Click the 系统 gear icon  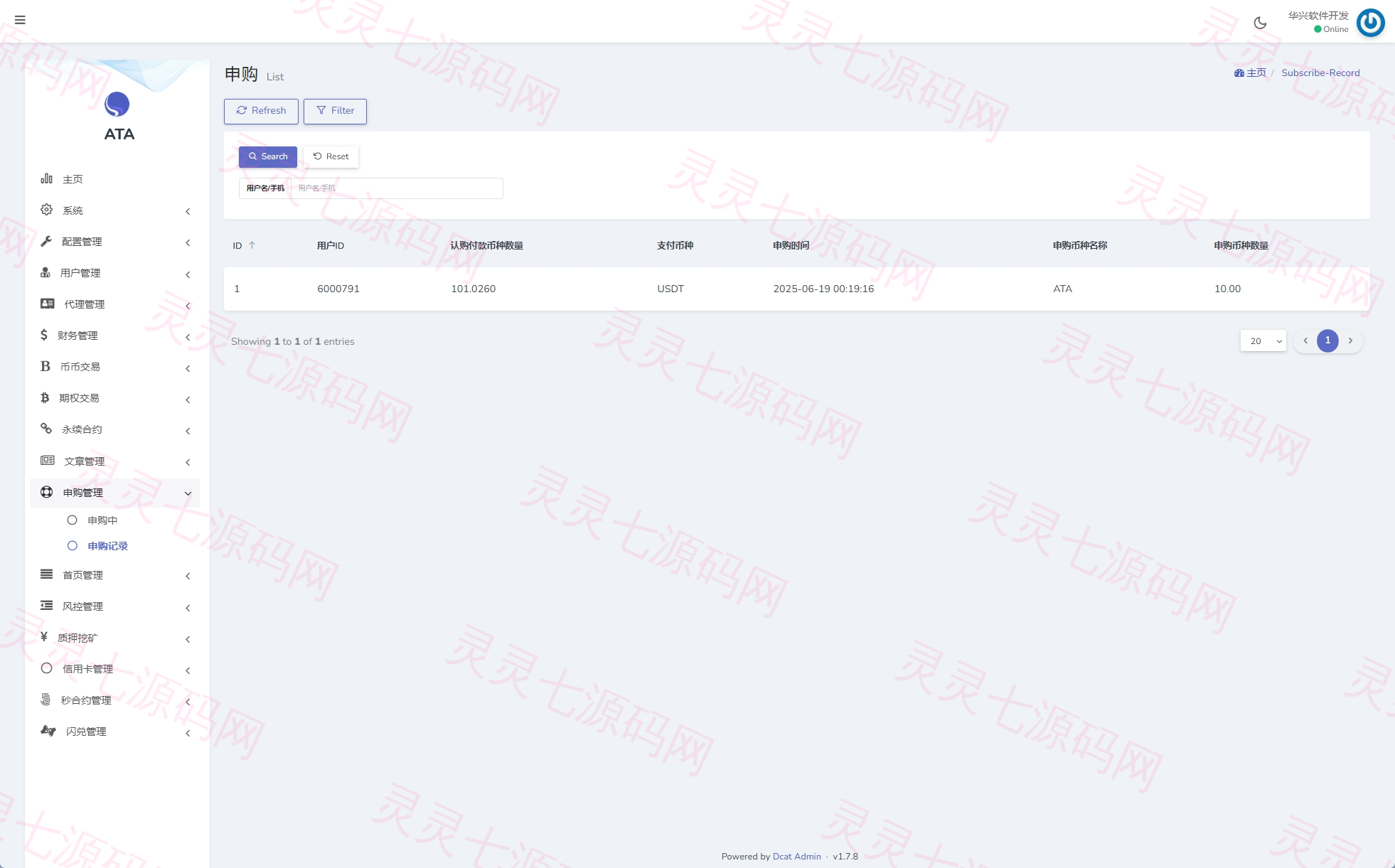click(46, 210)
